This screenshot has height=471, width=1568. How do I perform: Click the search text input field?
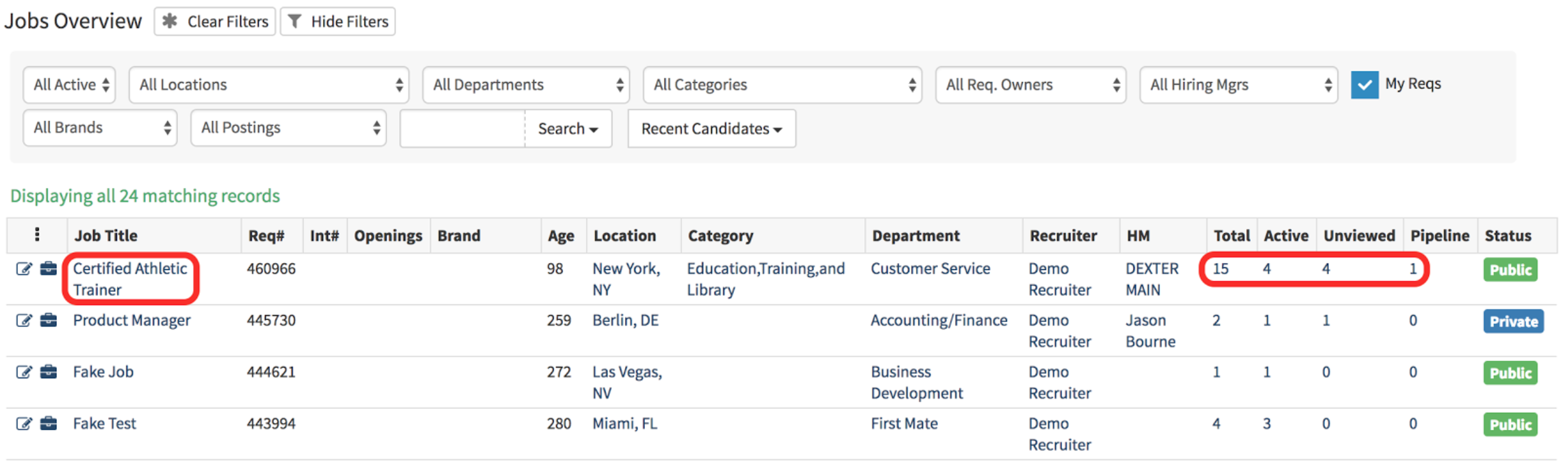click(x=463, y=129)
